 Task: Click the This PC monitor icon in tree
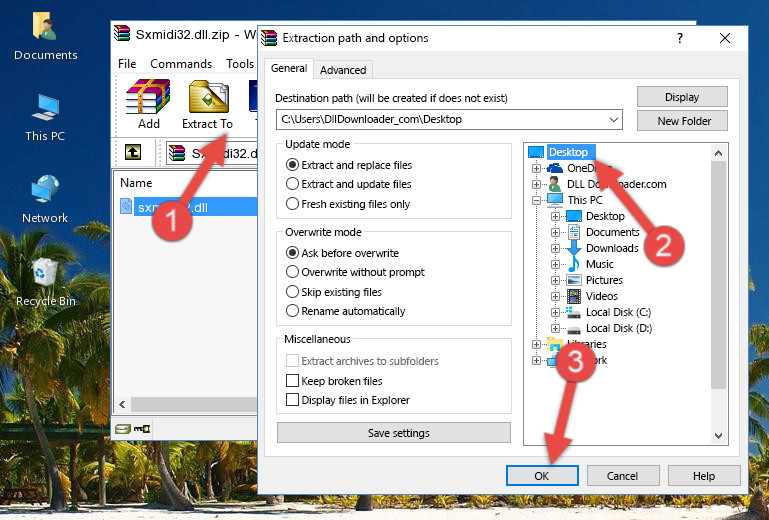(555, 200)
